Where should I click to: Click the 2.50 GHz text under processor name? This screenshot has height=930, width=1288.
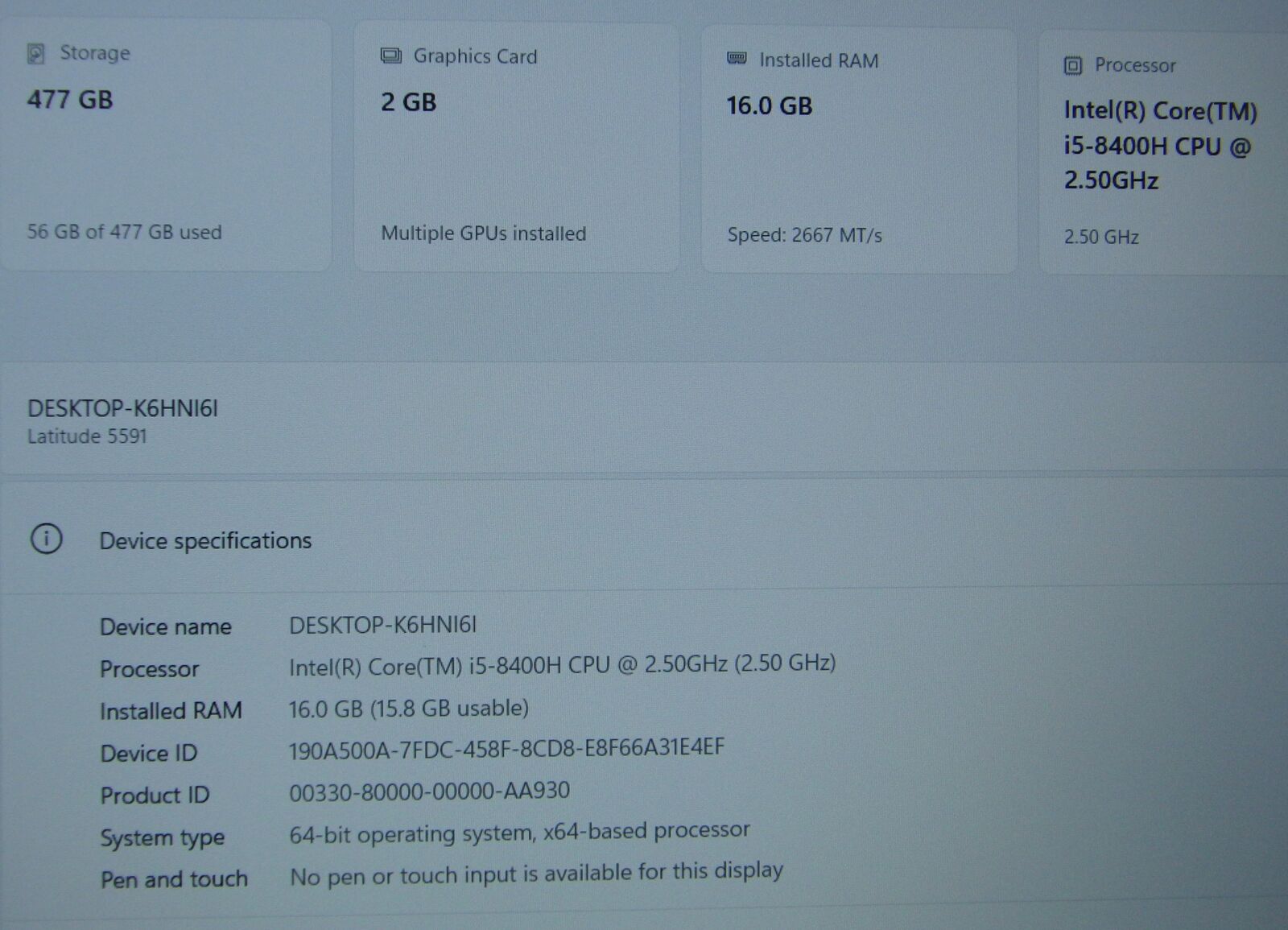(x=1100, y=237)
